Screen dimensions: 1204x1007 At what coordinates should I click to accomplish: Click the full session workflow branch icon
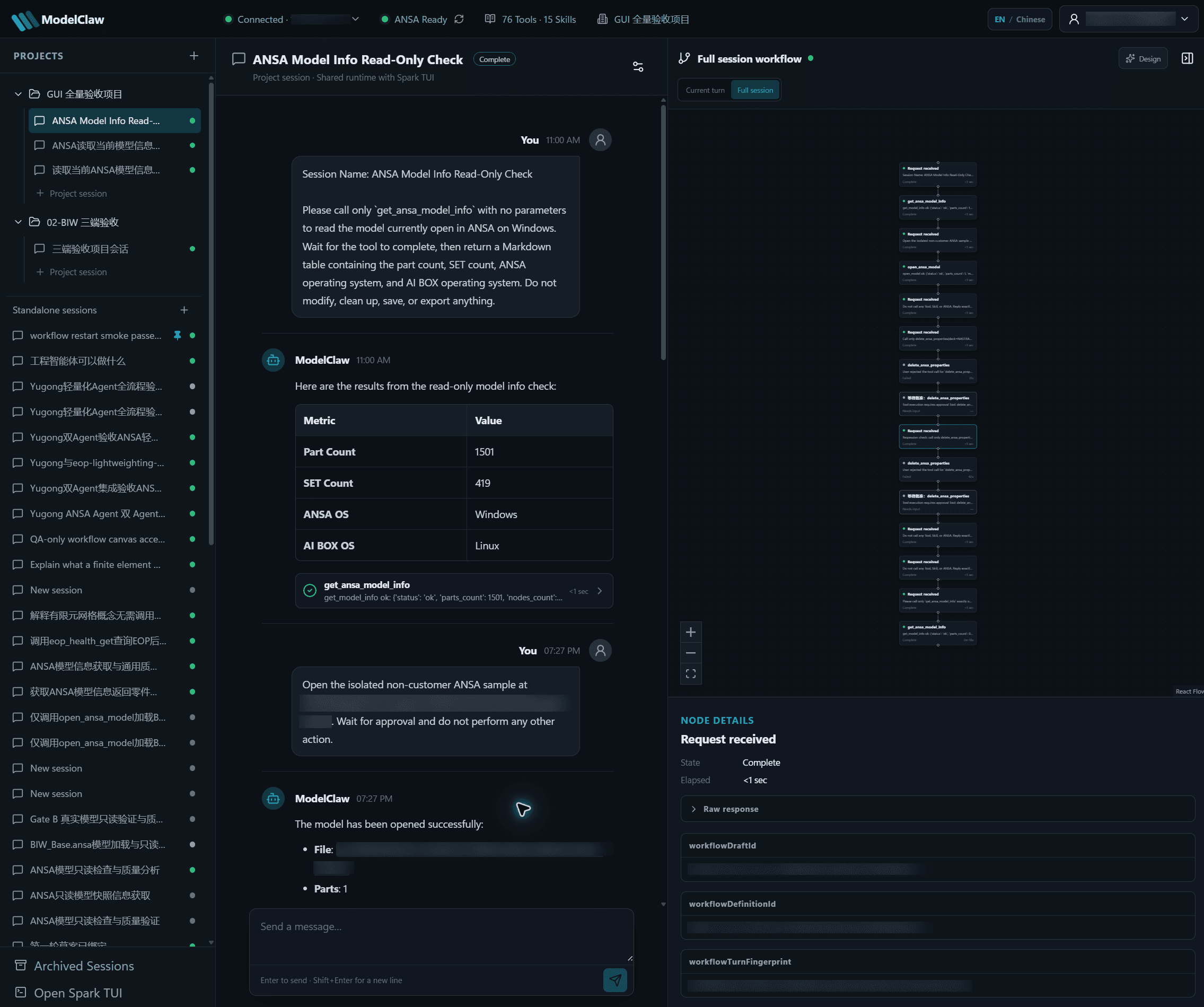(684, 58)
